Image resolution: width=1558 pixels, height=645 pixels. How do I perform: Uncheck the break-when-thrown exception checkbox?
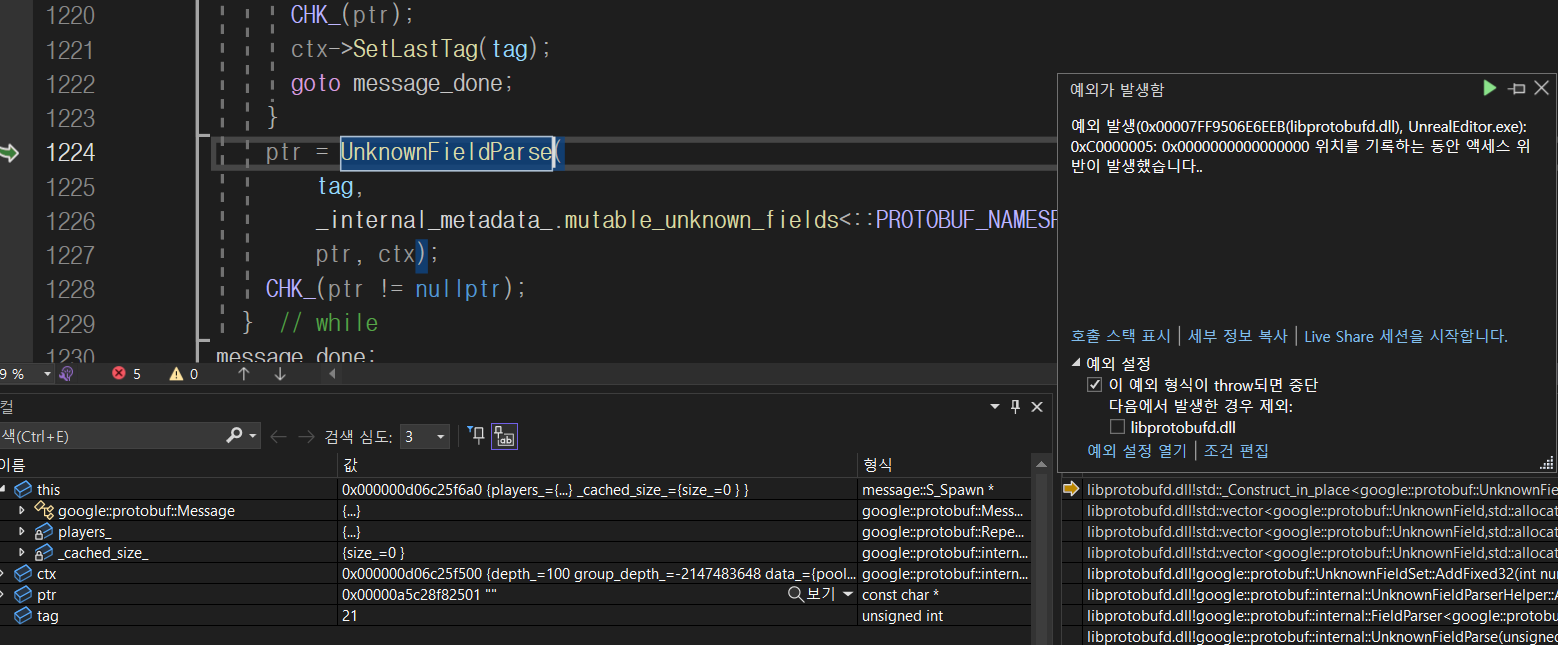coord(1094,383)
